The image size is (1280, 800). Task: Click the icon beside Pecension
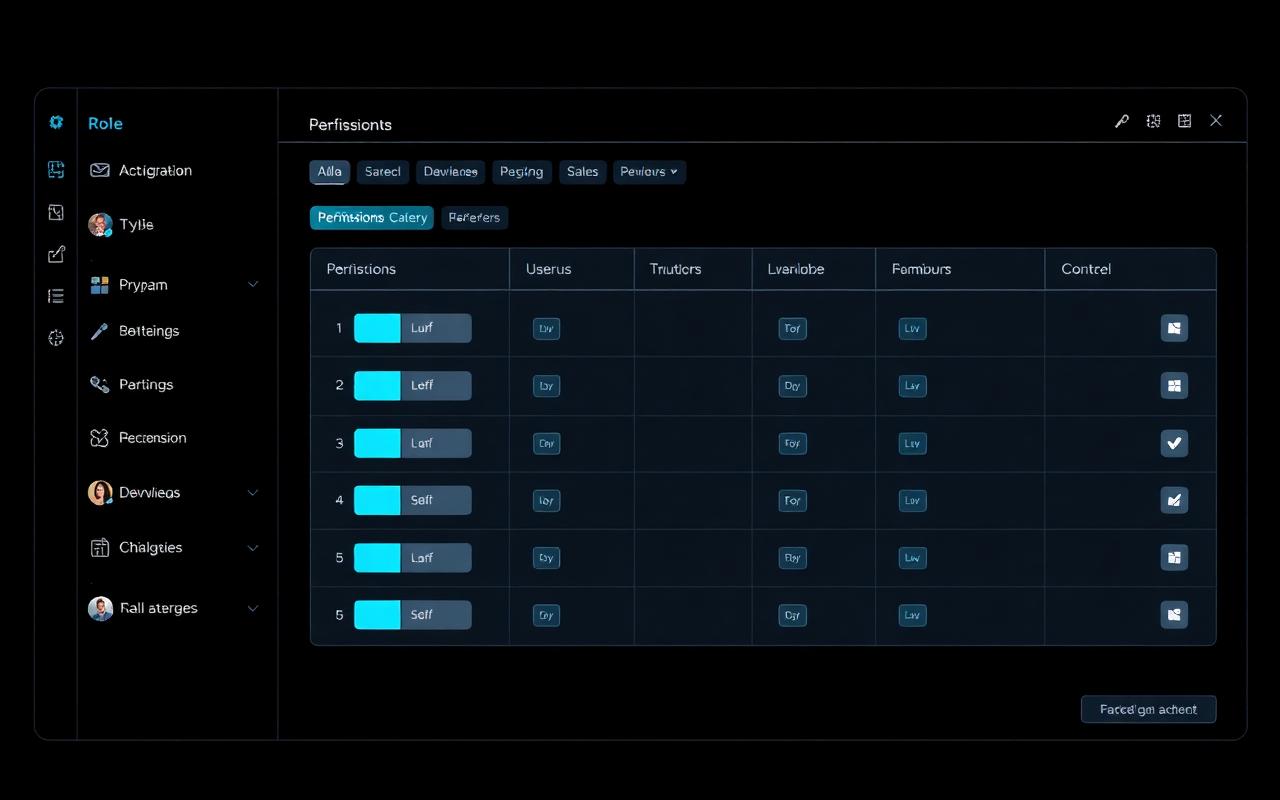[x=99, y=438]
